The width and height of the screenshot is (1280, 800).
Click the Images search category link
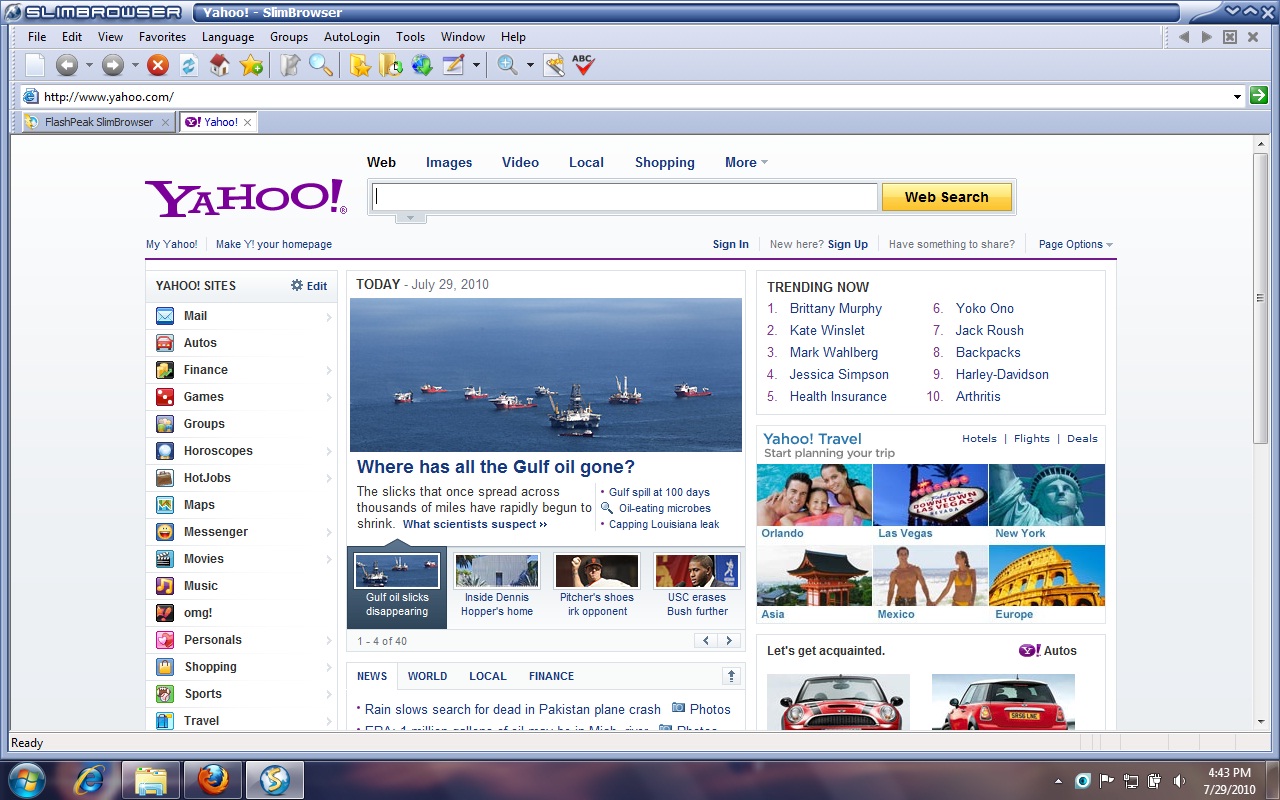449,163
